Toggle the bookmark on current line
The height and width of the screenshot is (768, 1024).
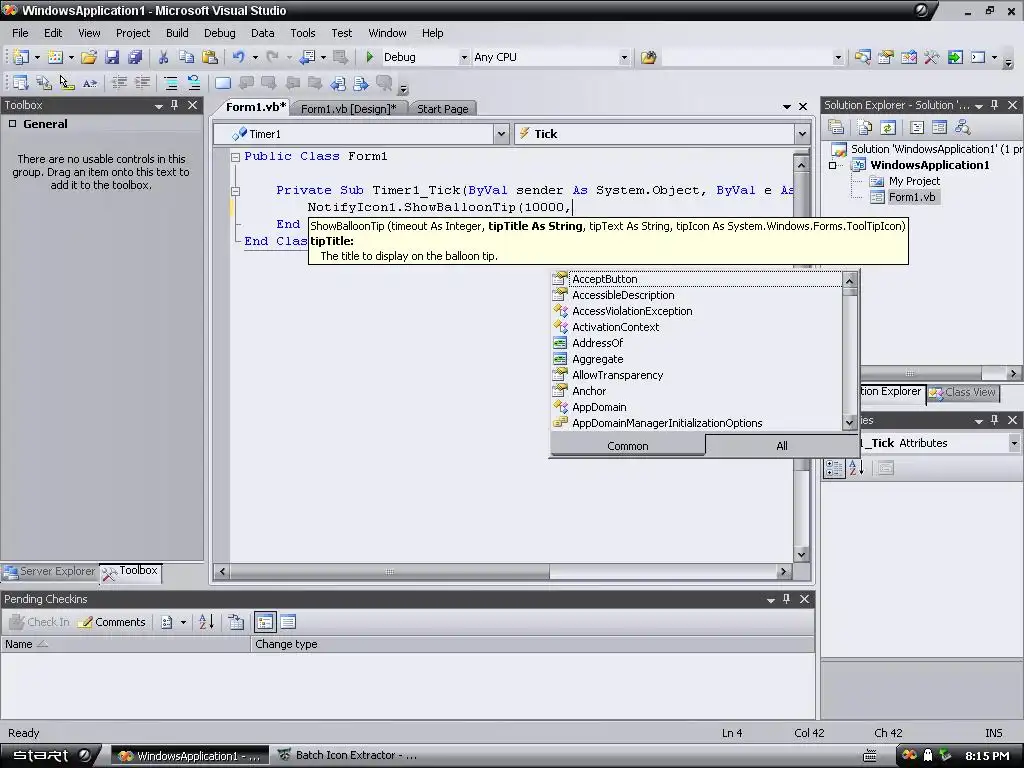pos(223,83)
